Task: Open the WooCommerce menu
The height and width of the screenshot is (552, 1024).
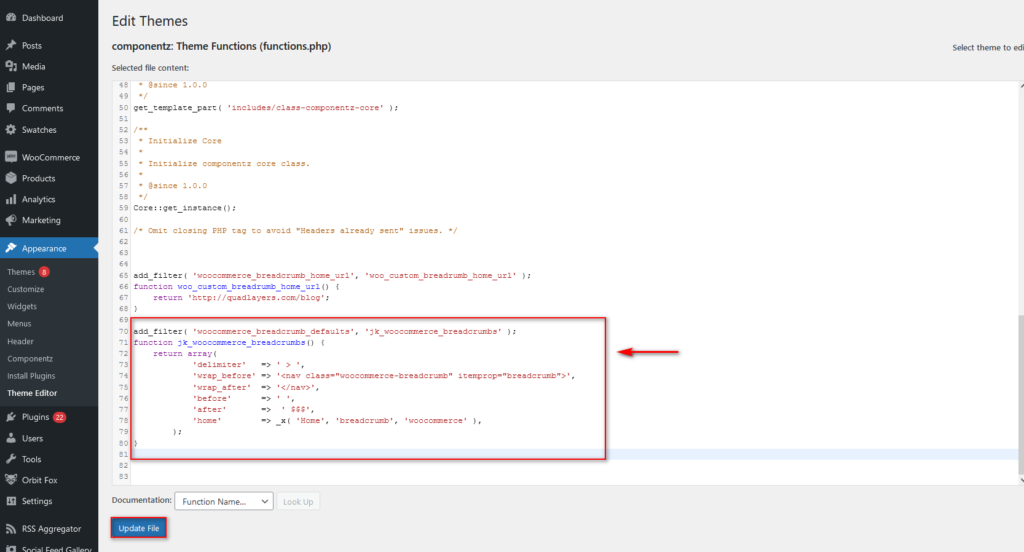Action: pos(49,157)
